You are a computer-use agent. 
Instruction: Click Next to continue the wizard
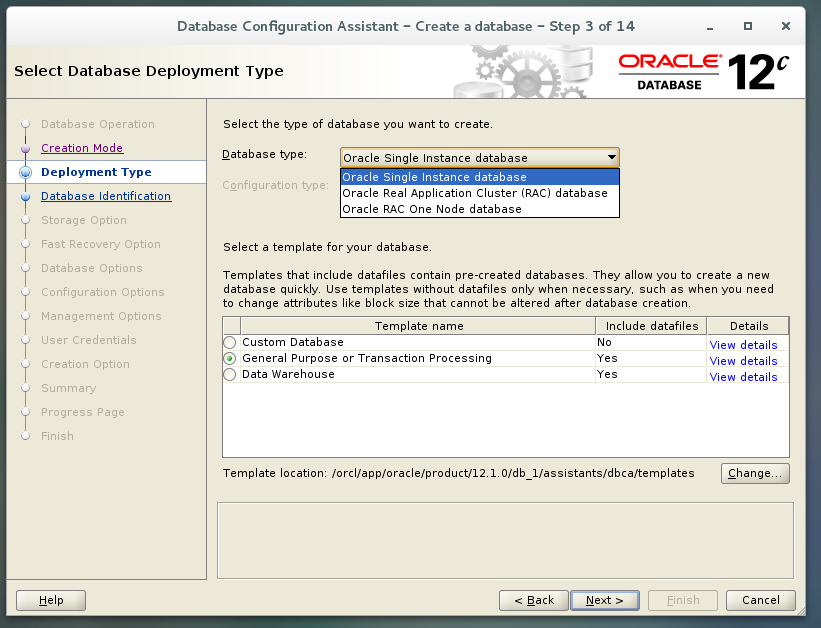[x=604, y=600]
